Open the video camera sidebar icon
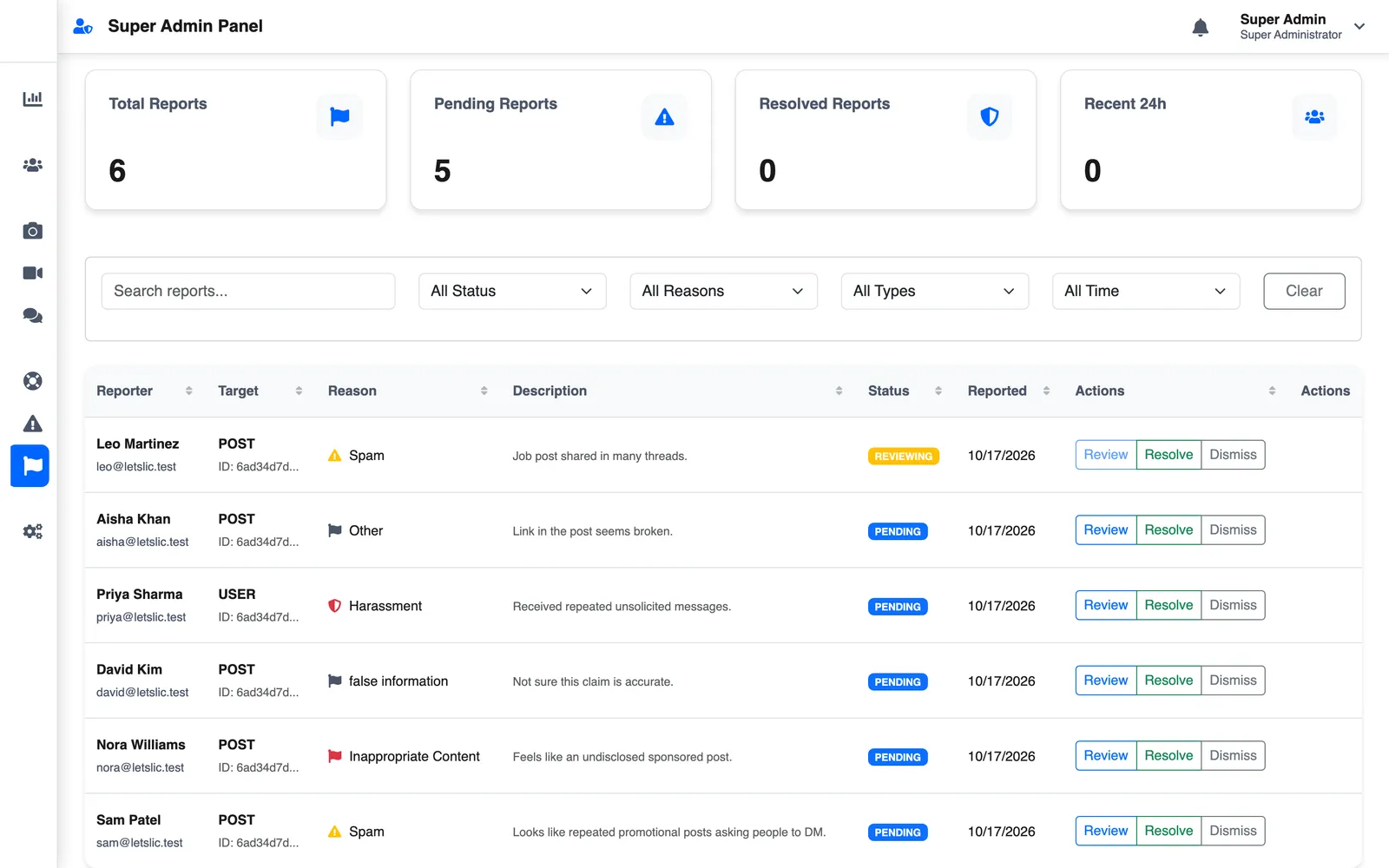The width and height of the screenshot is (1389, 868). (x=32, y=273)
